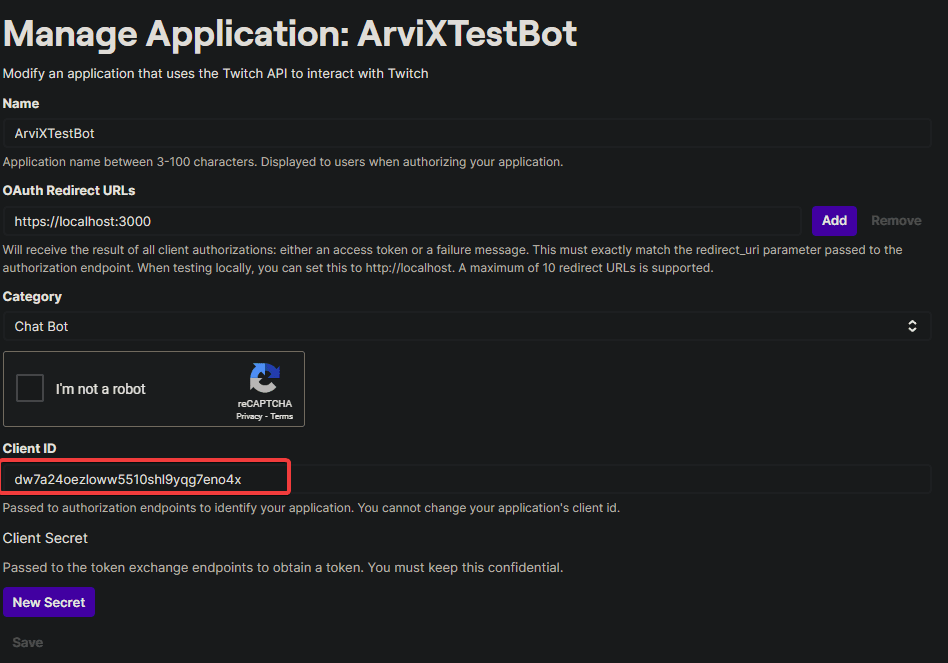948x663 pixels.
Task: Click the Category dropdown arrows icon
Action: (x=912, y=326)
